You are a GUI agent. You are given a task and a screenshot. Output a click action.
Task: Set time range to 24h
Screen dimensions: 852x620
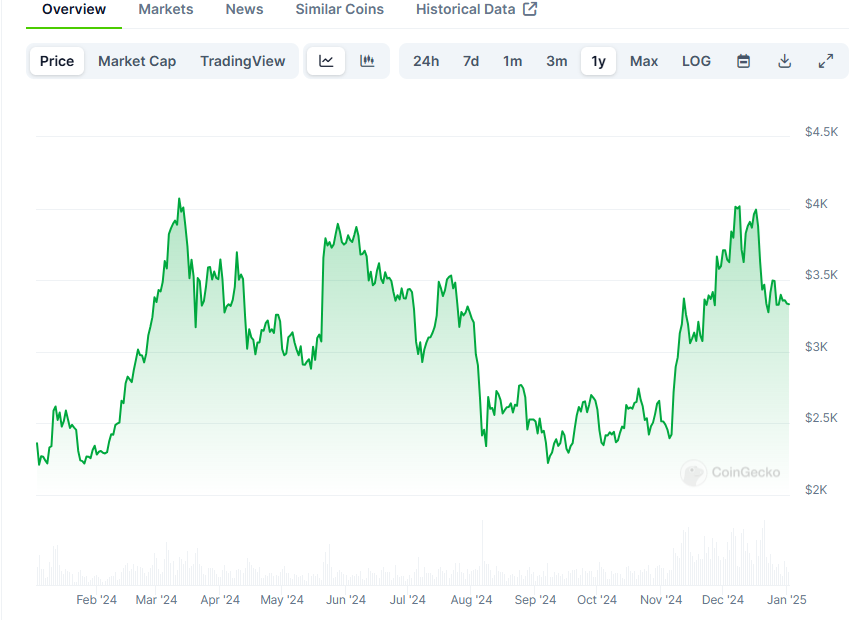pyautogui.click(x=426, y=61)
